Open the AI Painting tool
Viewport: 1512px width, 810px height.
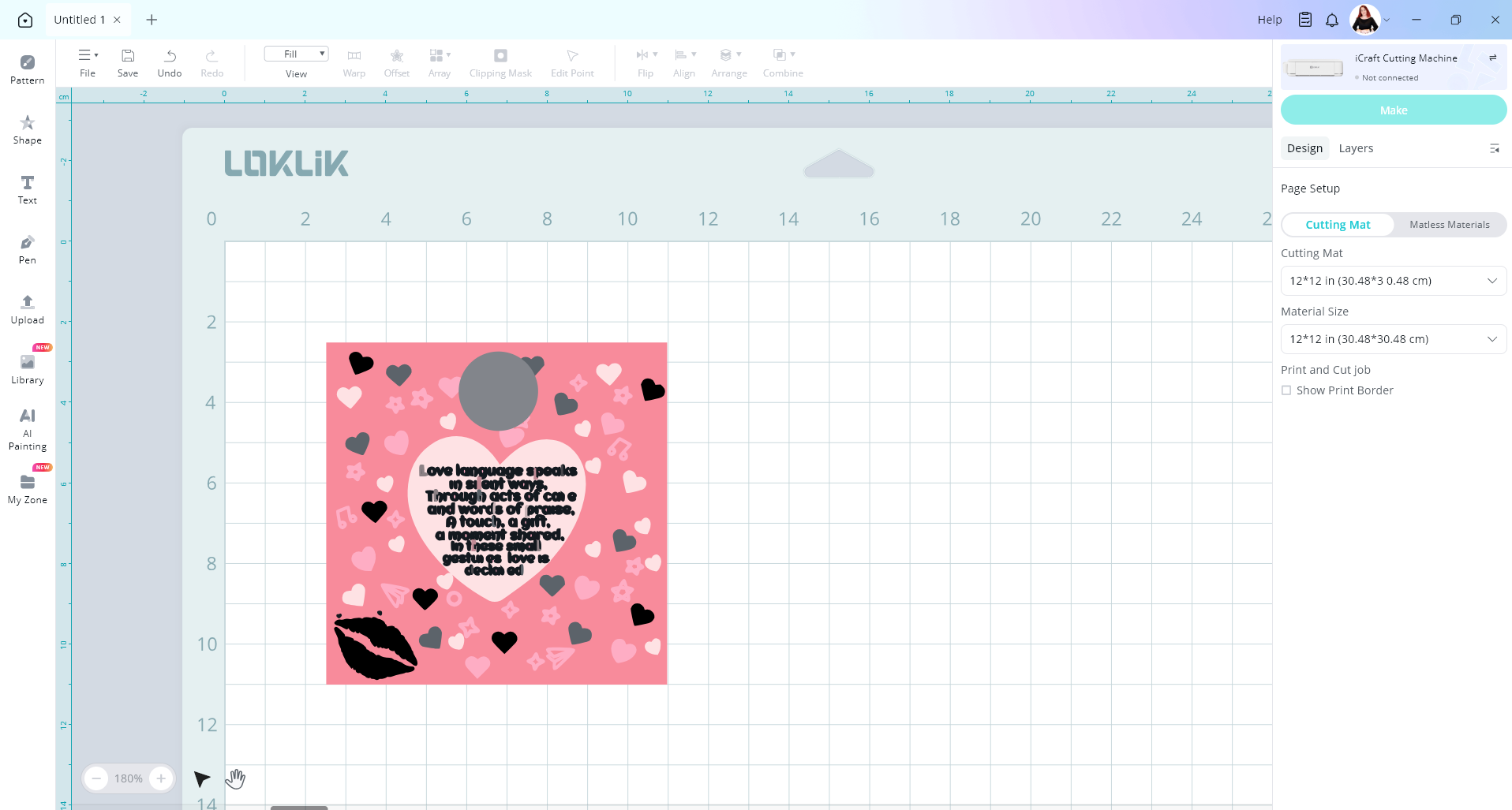tap(27, 428)
